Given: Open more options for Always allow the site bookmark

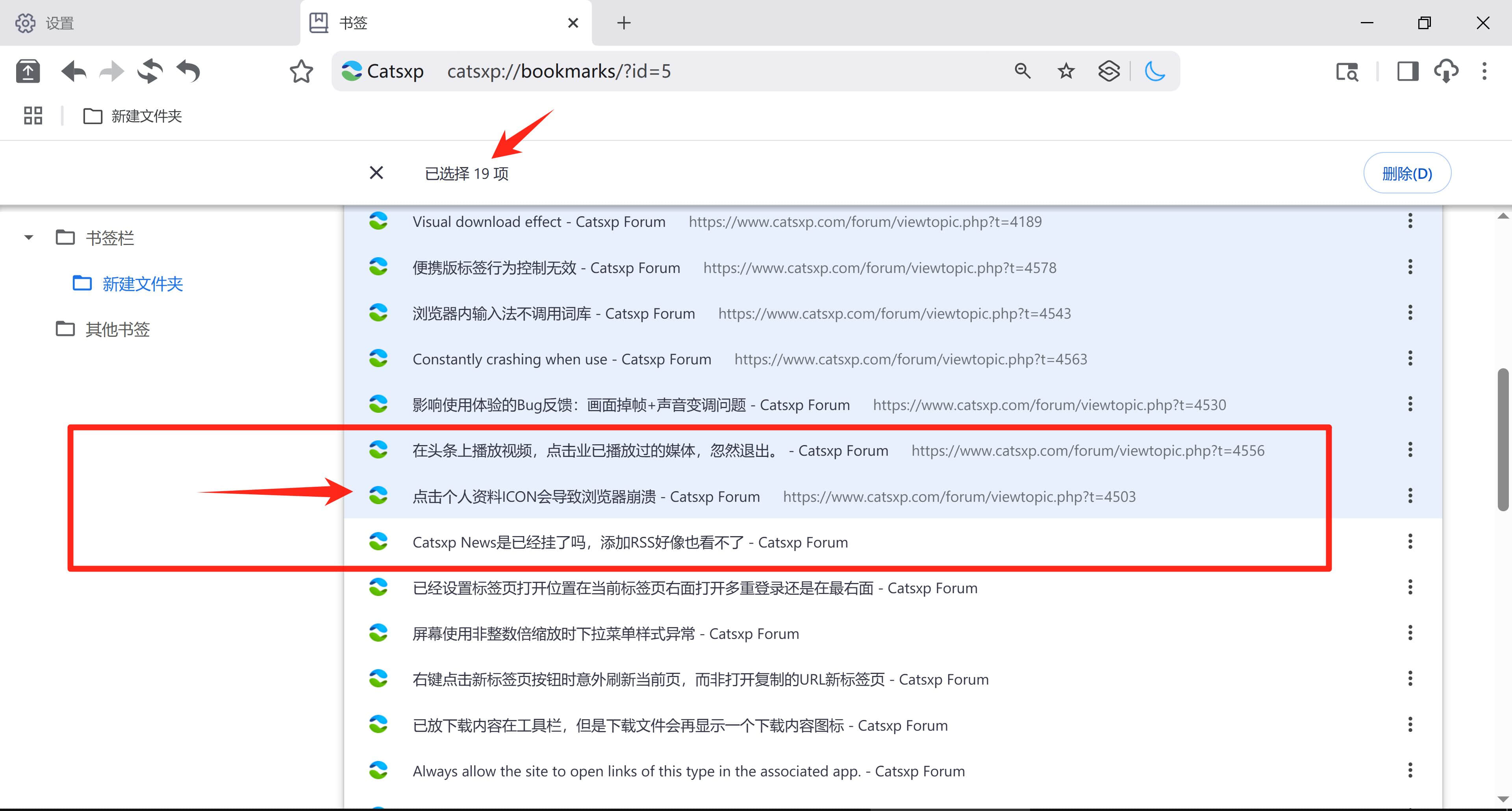Looking at the screenshot, I should coord(1410,770).
